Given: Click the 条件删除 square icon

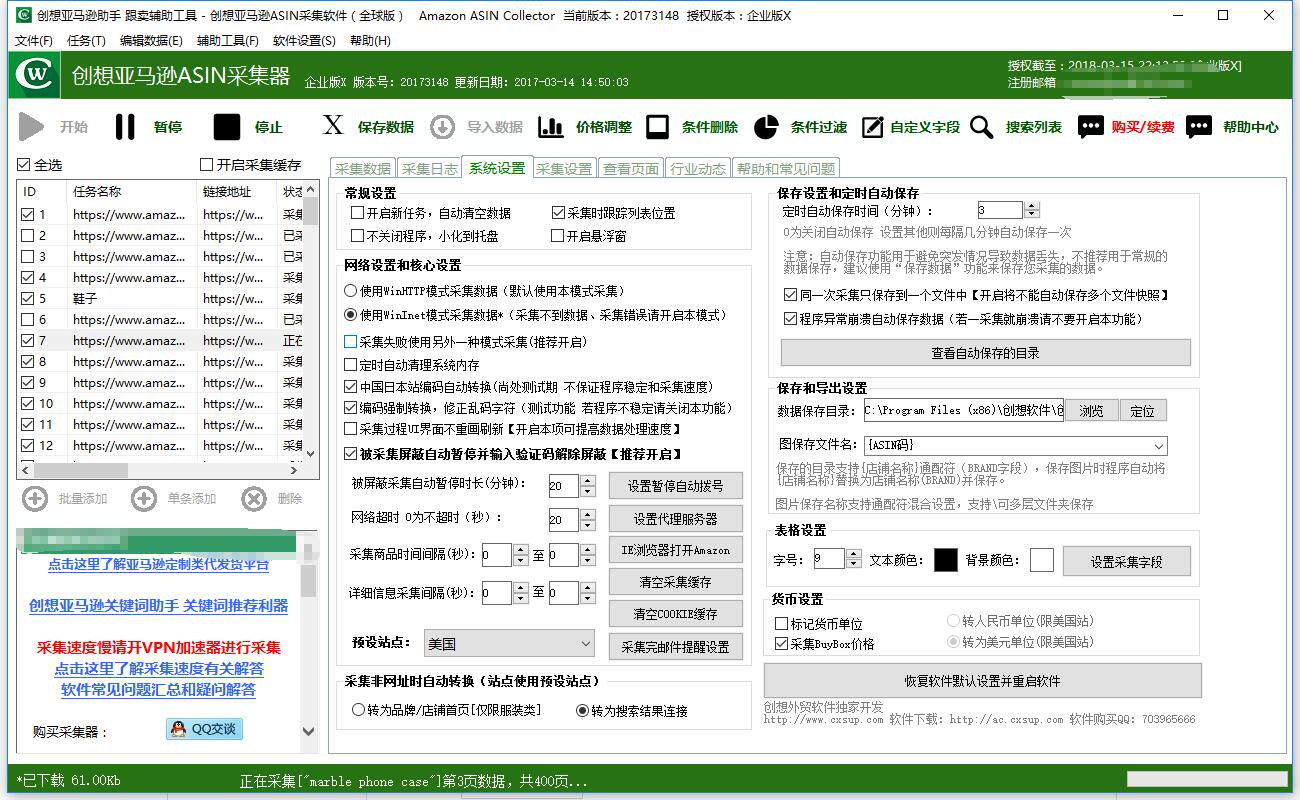Looking at the screenshot, I should [657, 127].
